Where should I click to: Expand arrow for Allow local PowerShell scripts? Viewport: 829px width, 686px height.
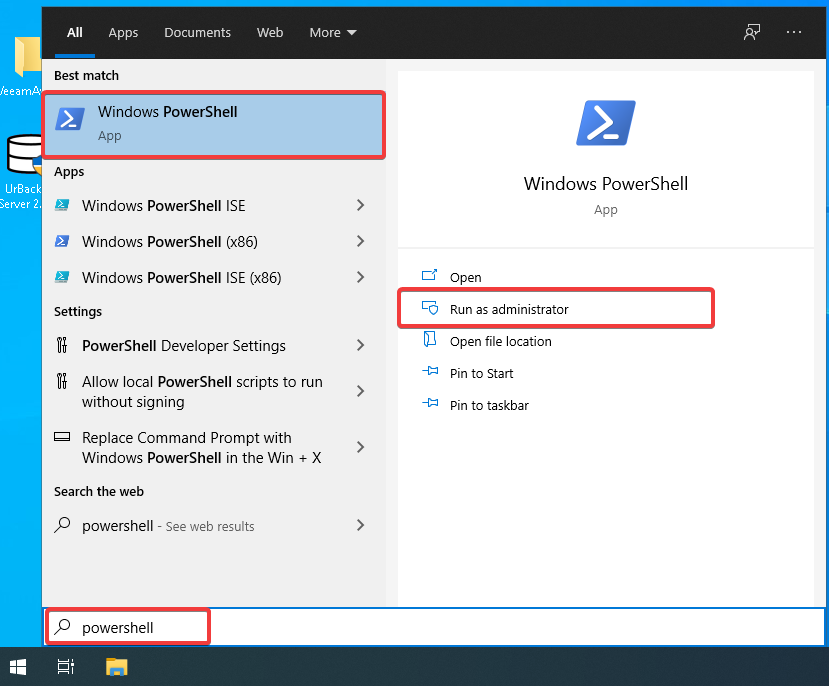coord(361,392)
